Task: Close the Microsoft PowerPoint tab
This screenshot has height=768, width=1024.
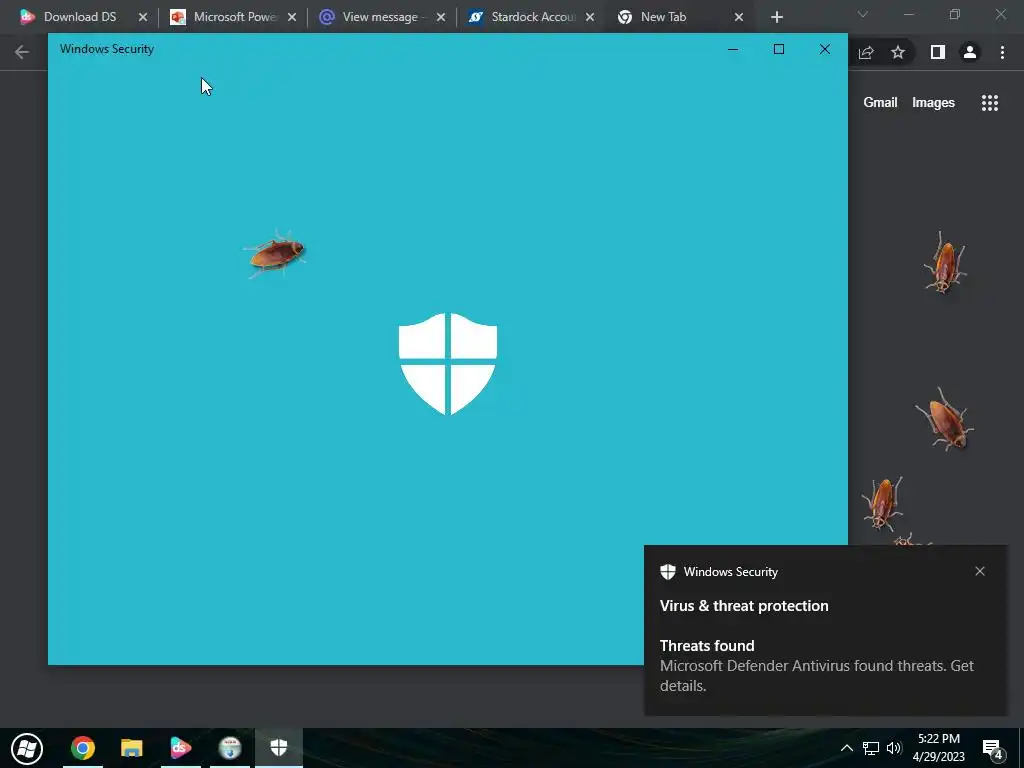Action: (x=292, y=17)
